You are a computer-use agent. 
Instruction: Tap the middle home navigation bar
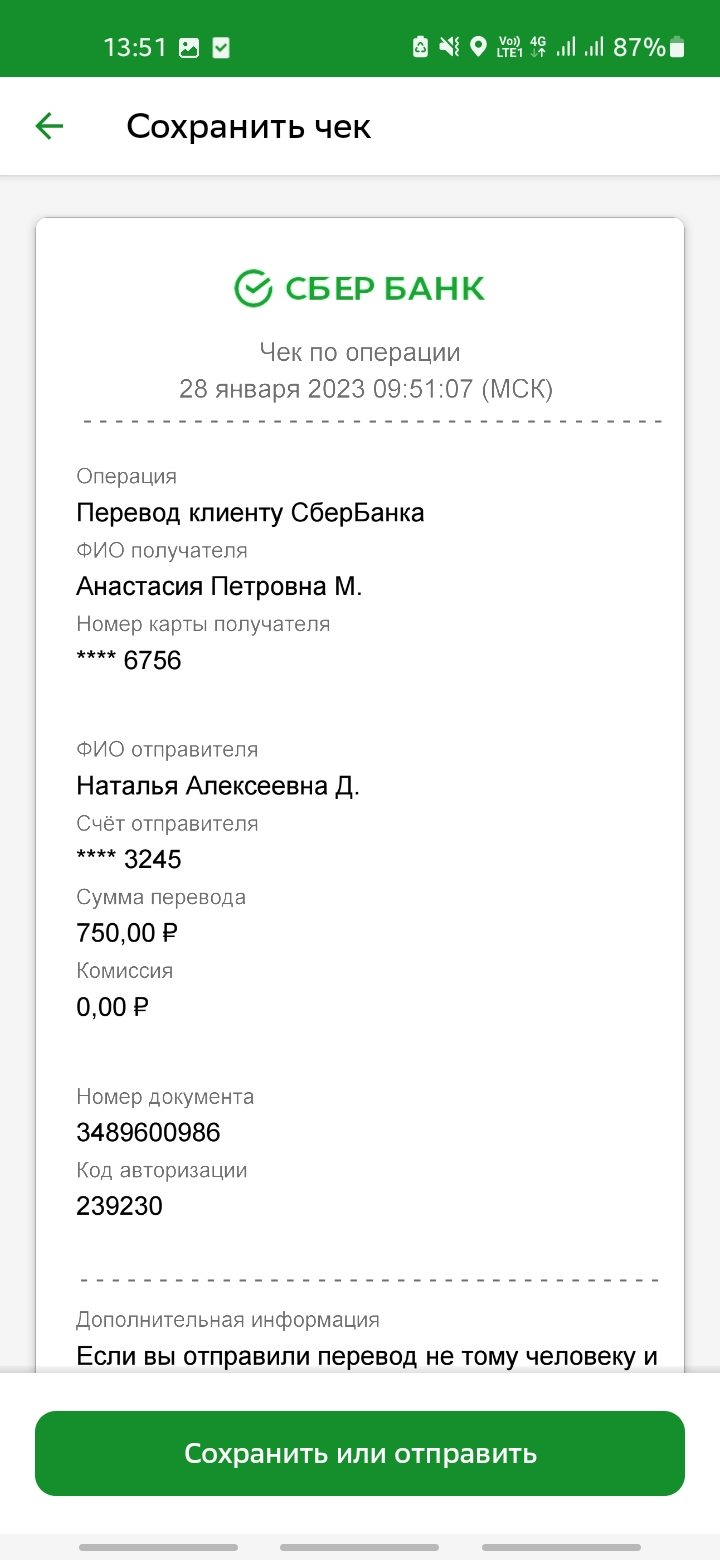click(360, 1547)
